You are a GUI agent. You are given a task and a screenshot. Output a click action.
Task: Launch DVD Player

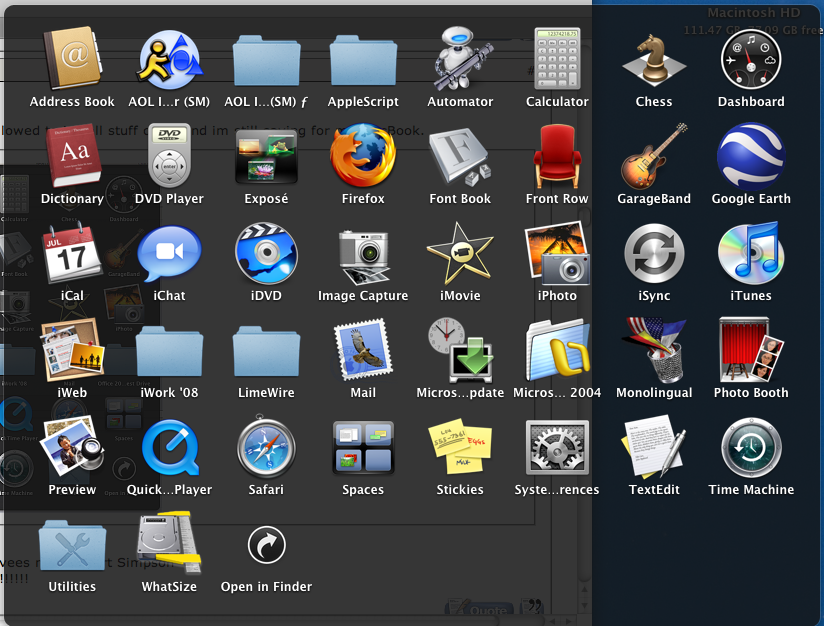coord(169,156)
